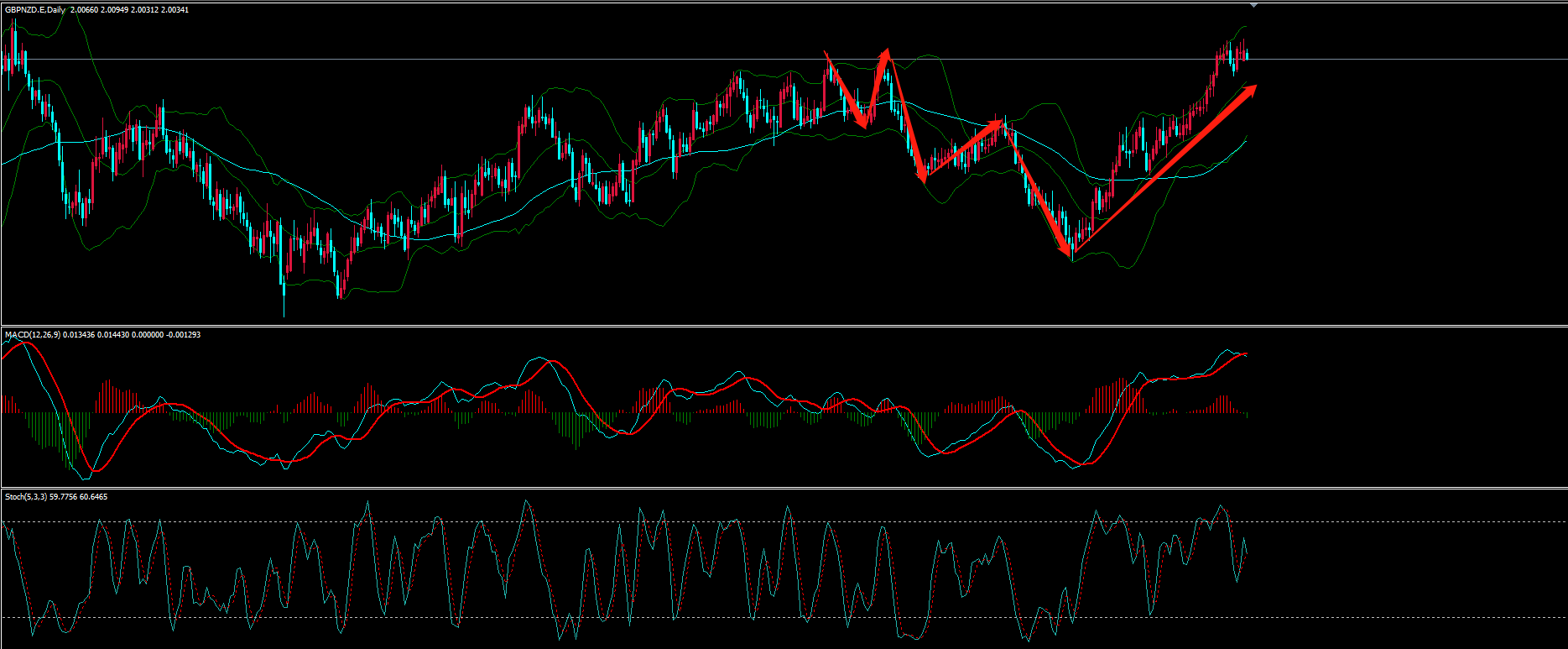The width and height of the screenshot is (1568, 649).
Task: Click the lower dashed Stochastic level line
Action: (1384, 618)
